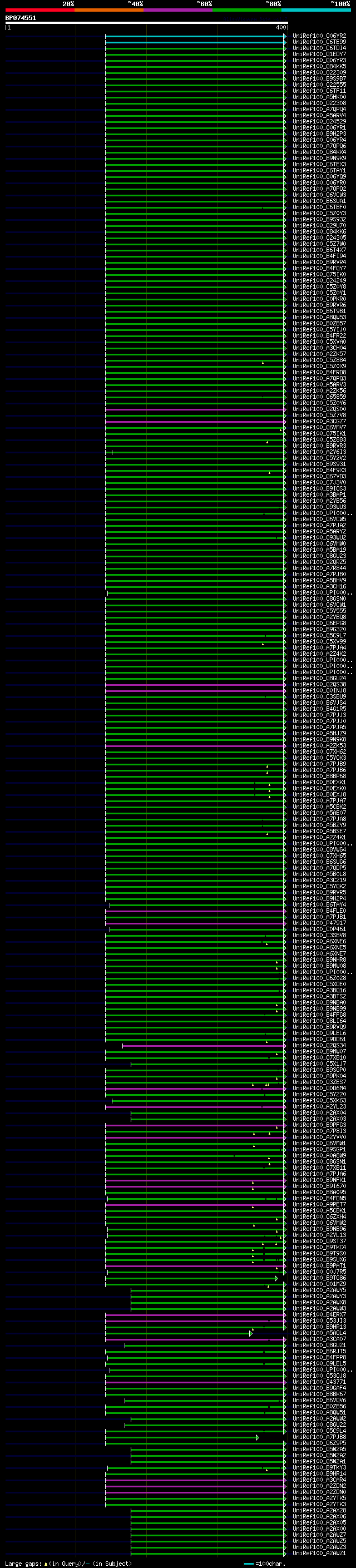
Task: Open the UniRef100_A3CH04 entry
Action: (319, 348)
